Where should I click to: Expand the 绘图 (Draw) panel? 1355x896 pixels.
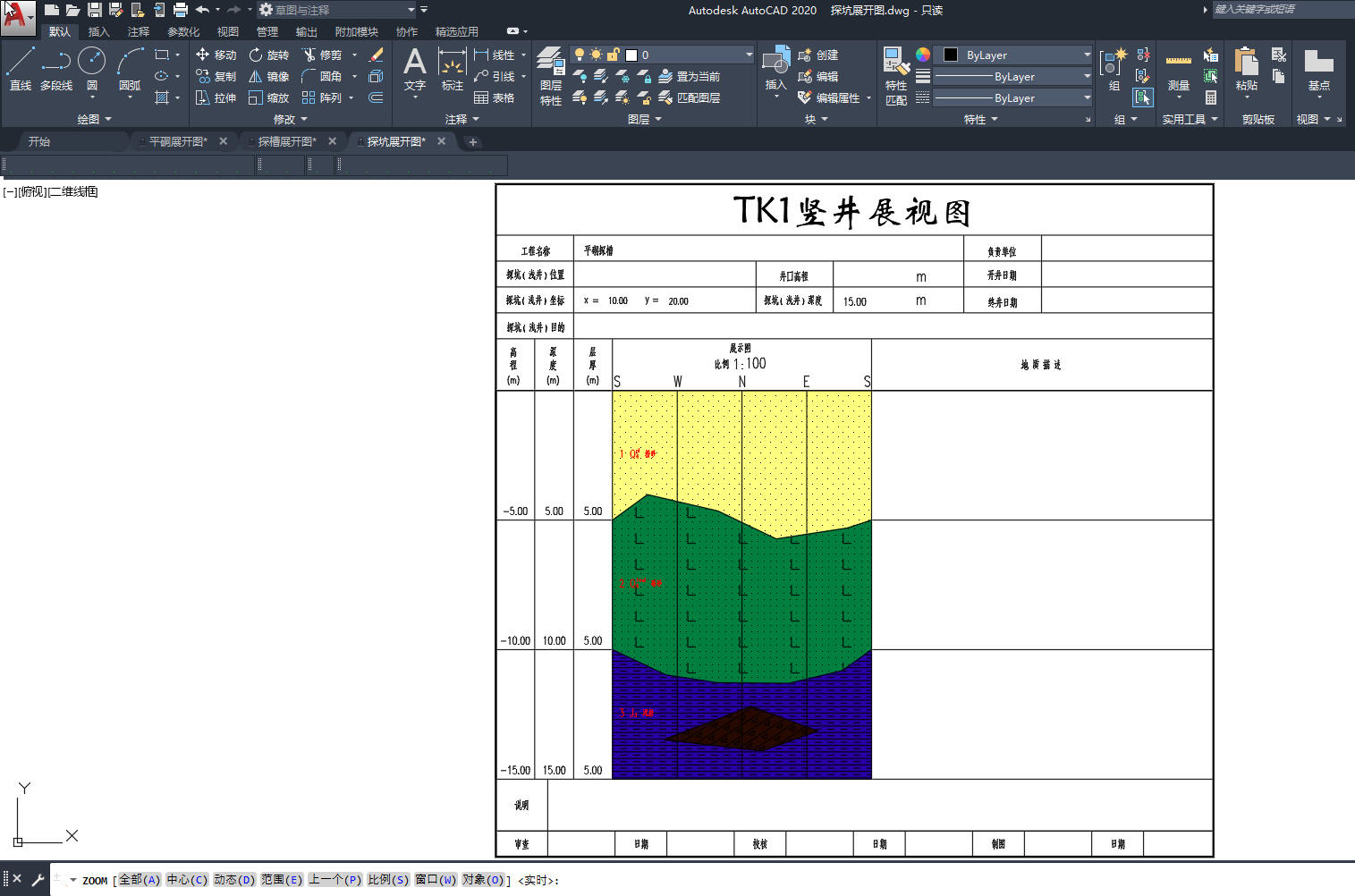point(94,119)
